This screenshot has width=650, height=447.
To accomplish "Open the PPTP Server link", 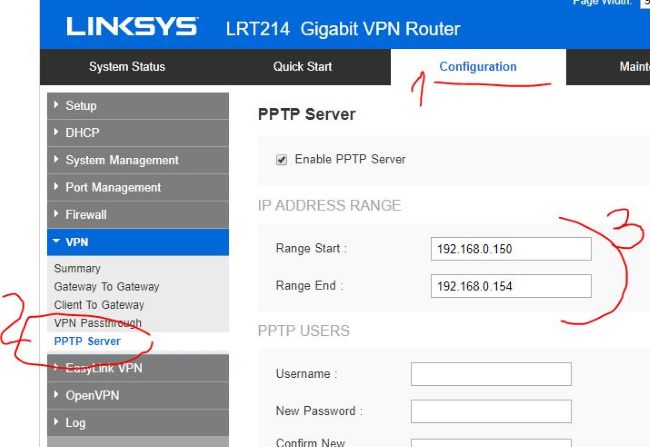I will click(87, 341).
